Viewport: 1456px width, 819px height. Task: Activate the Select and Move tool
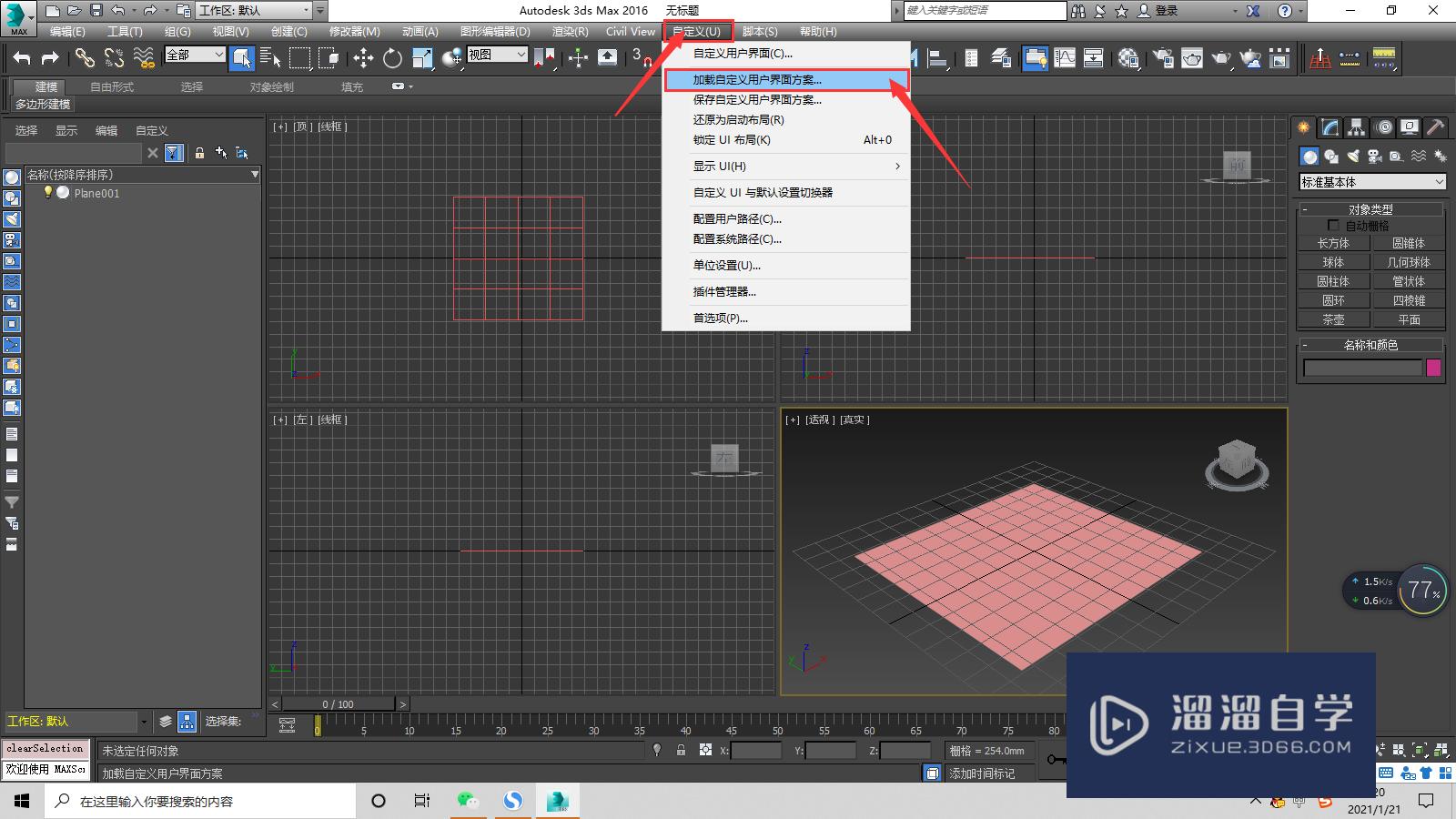click(363, 58)
